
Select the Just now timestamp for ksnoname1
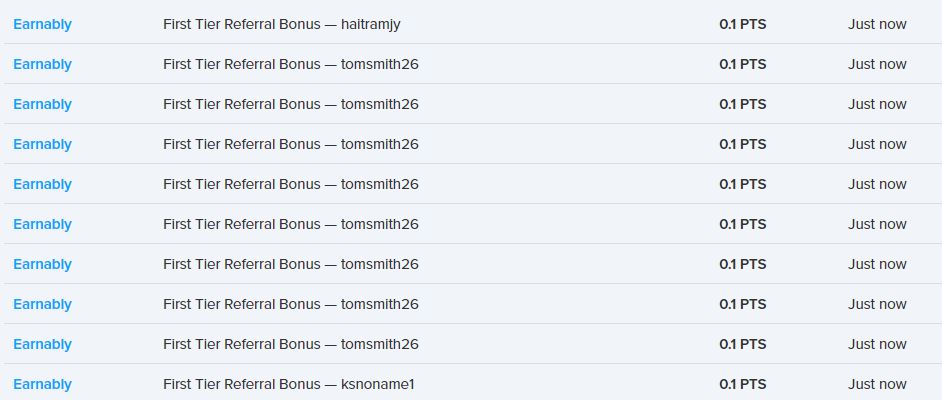coord(877,384)
